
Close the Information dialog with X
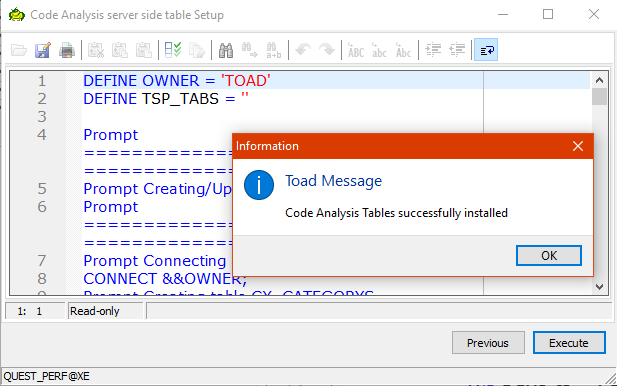tap(578, 146)
